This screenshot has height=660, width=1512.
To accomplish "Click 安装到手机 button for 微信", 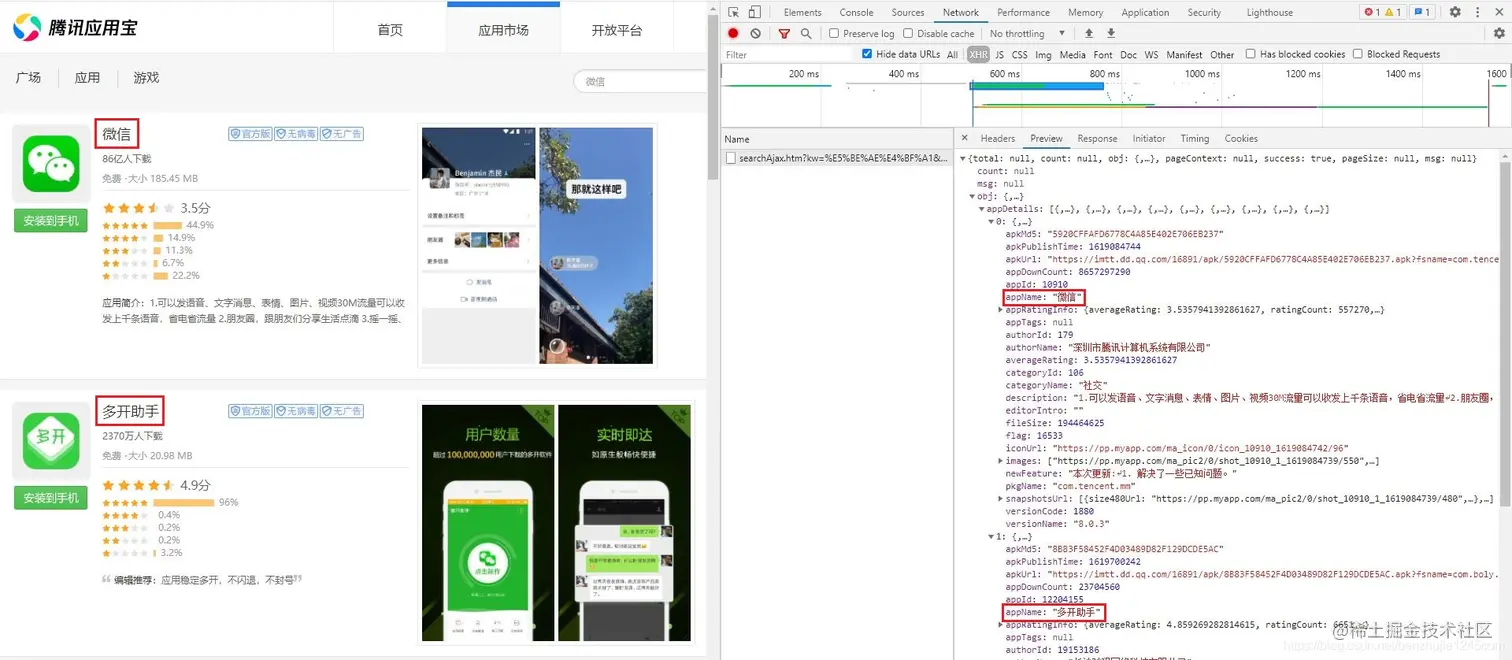I will tap(51, 220).
